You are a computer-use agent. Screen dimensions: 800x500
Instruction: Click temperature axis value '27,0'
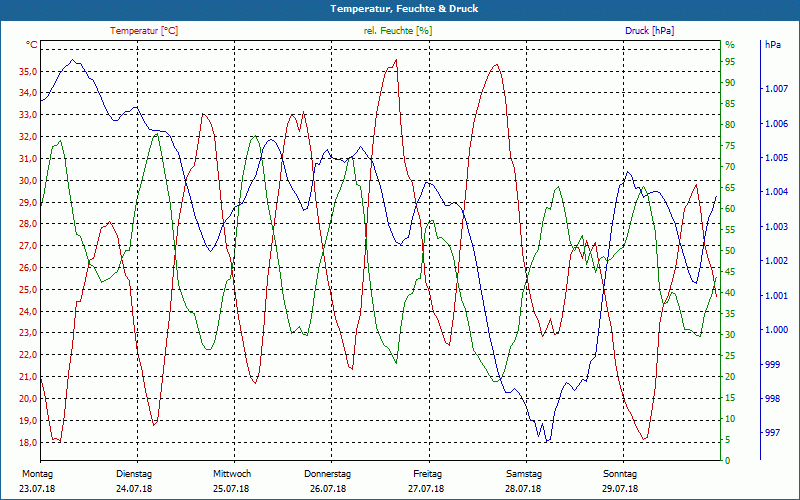click(28, 246)
